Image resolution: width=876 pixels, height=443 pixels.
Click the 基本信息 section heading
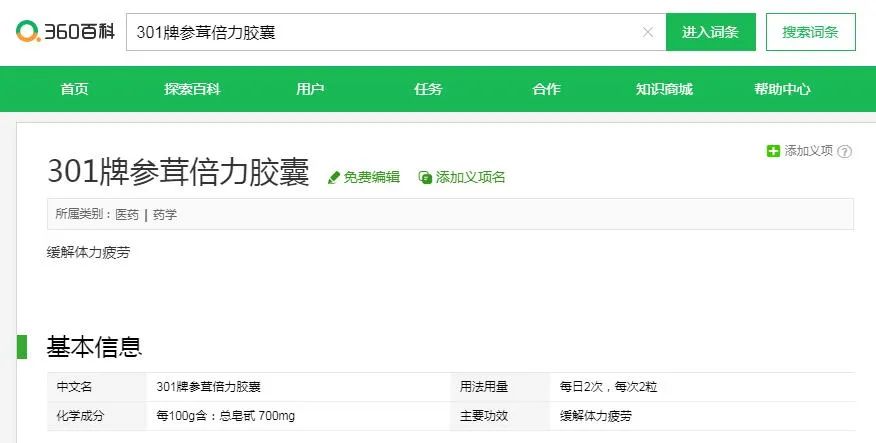click(x=94, y=347)
